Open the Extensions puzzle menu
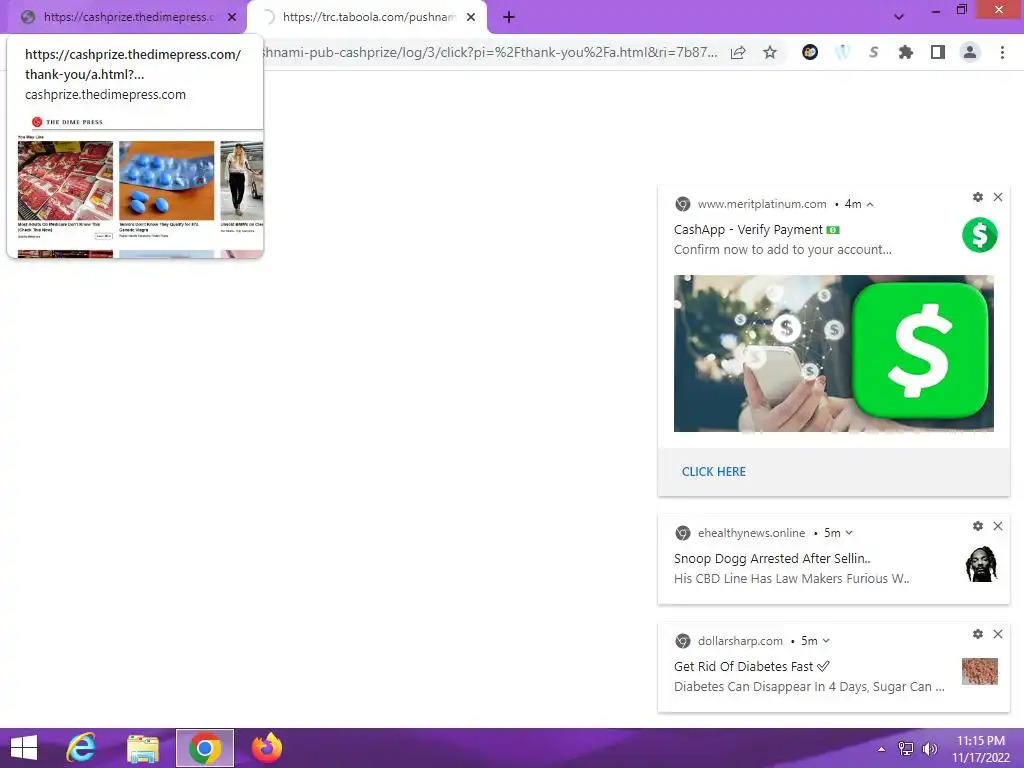 point(906,52)
